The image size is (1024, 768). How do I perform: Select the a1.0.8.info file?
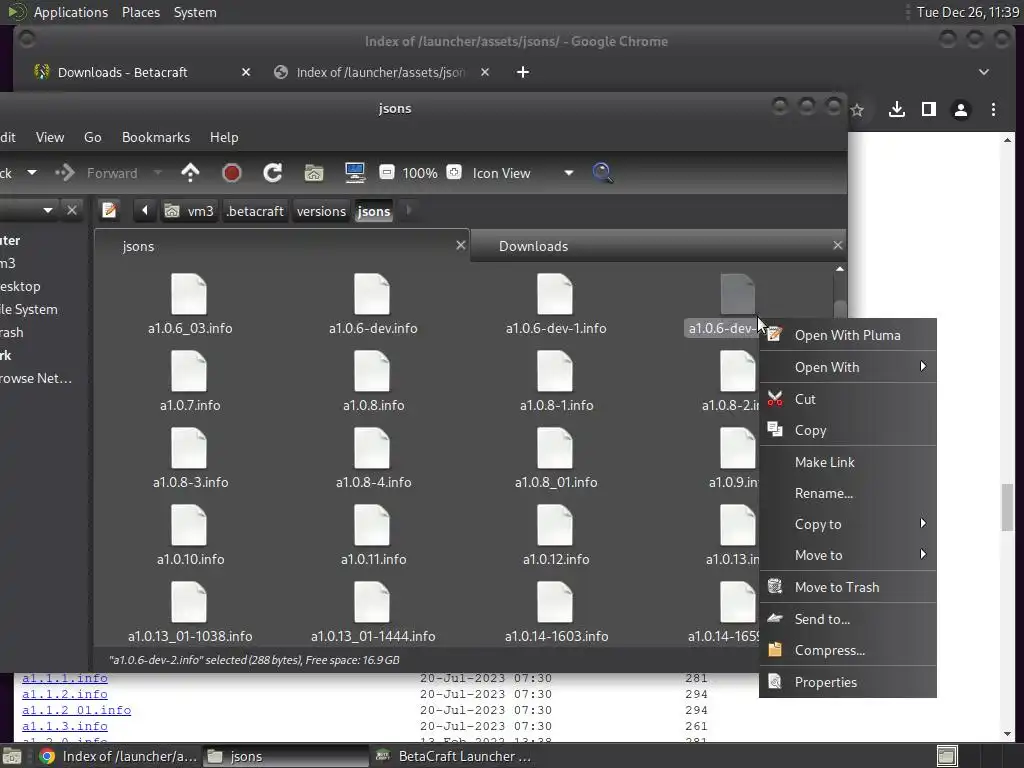pyautogui.click(x=373, y=381)
